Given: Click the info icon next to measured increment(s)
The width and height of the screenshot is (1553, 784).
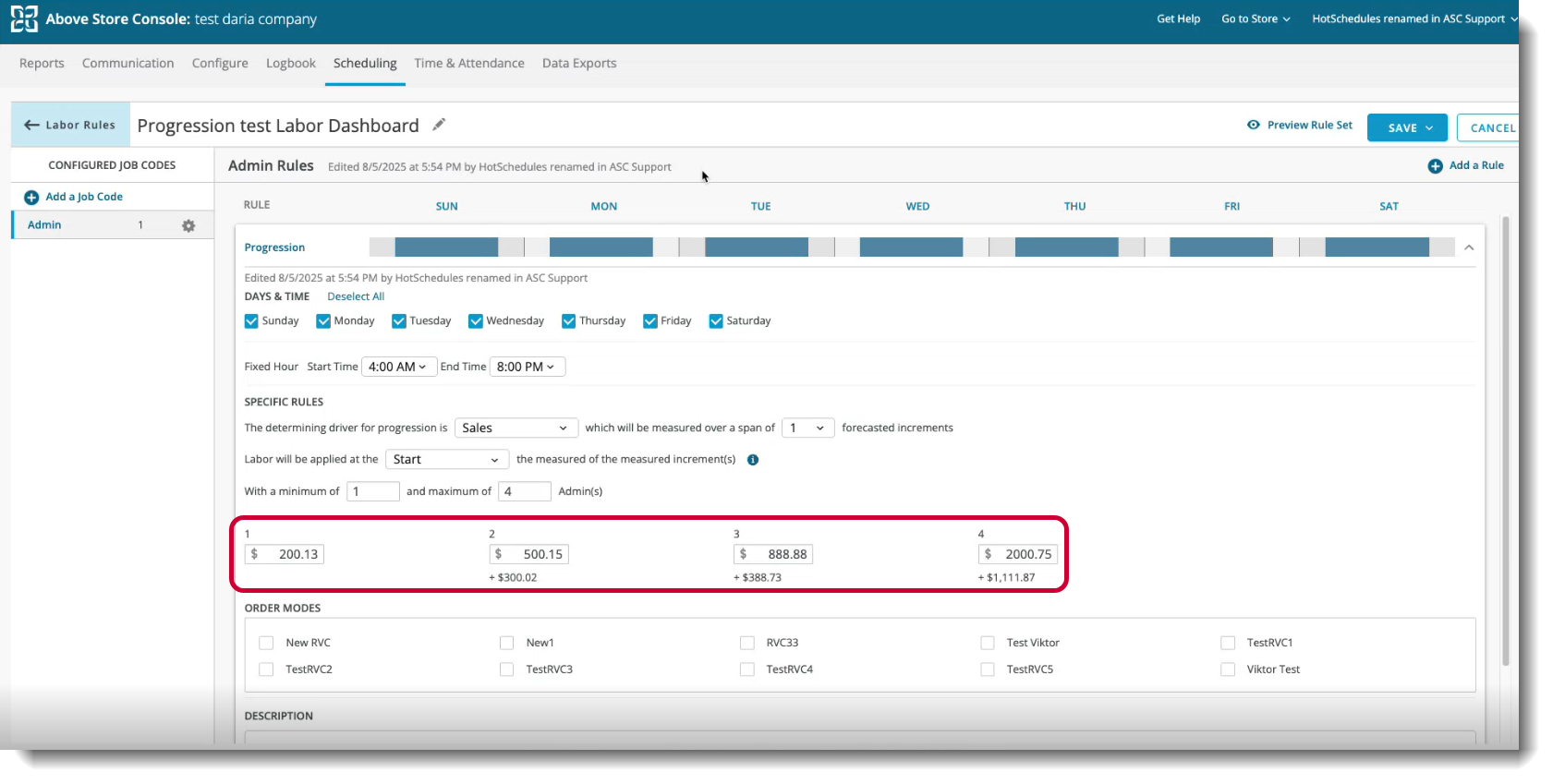Looking at the screenshot, I should click(753, 460).
